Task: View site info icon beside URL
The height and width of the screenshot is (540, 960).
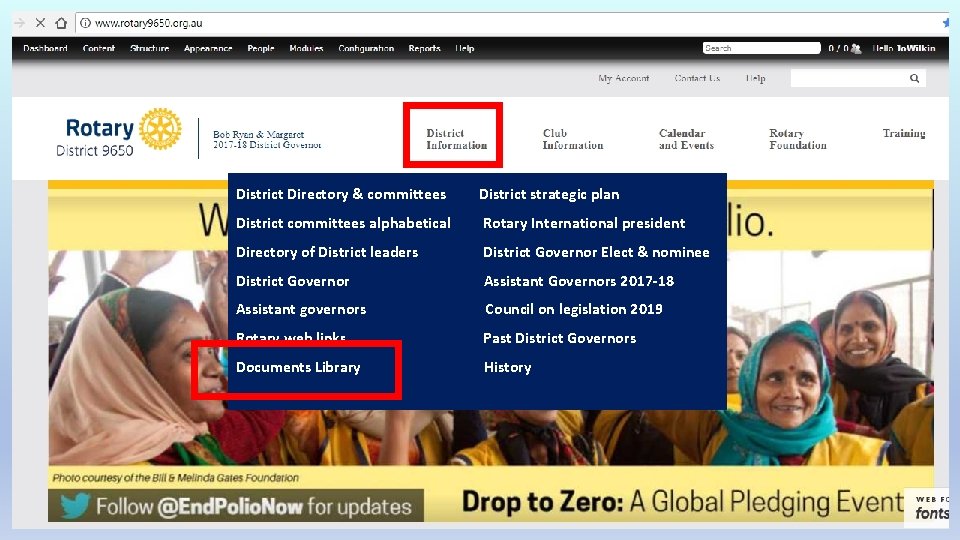Action: (x=85, y=23)
